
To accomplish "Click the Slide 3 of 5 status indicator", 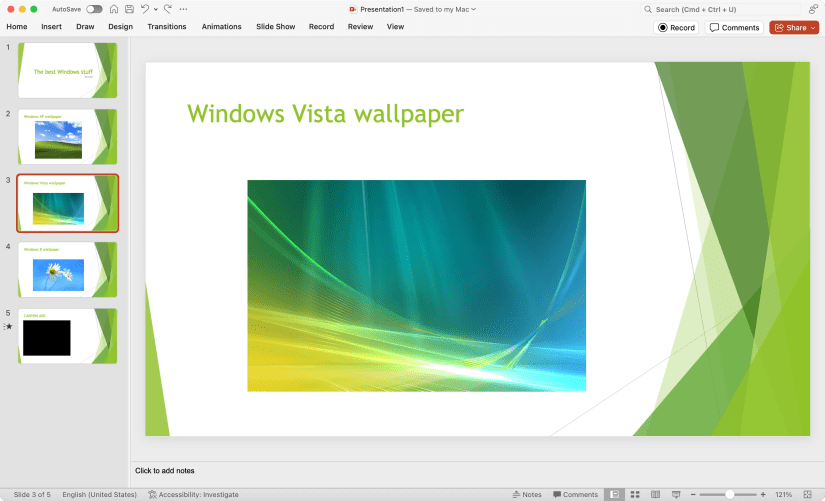I will pyautogui.click(x=32, y=495).
